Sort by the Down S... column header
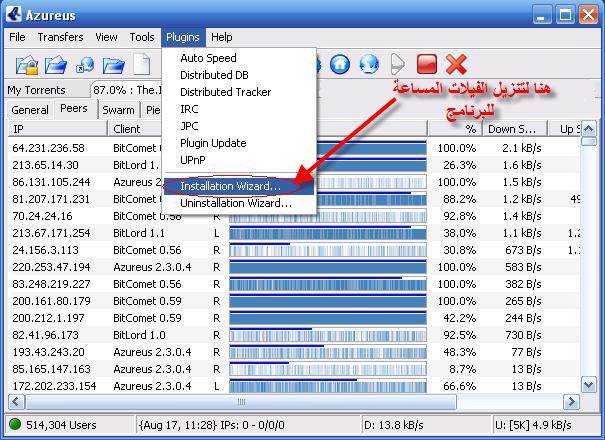 pos(515,129)
